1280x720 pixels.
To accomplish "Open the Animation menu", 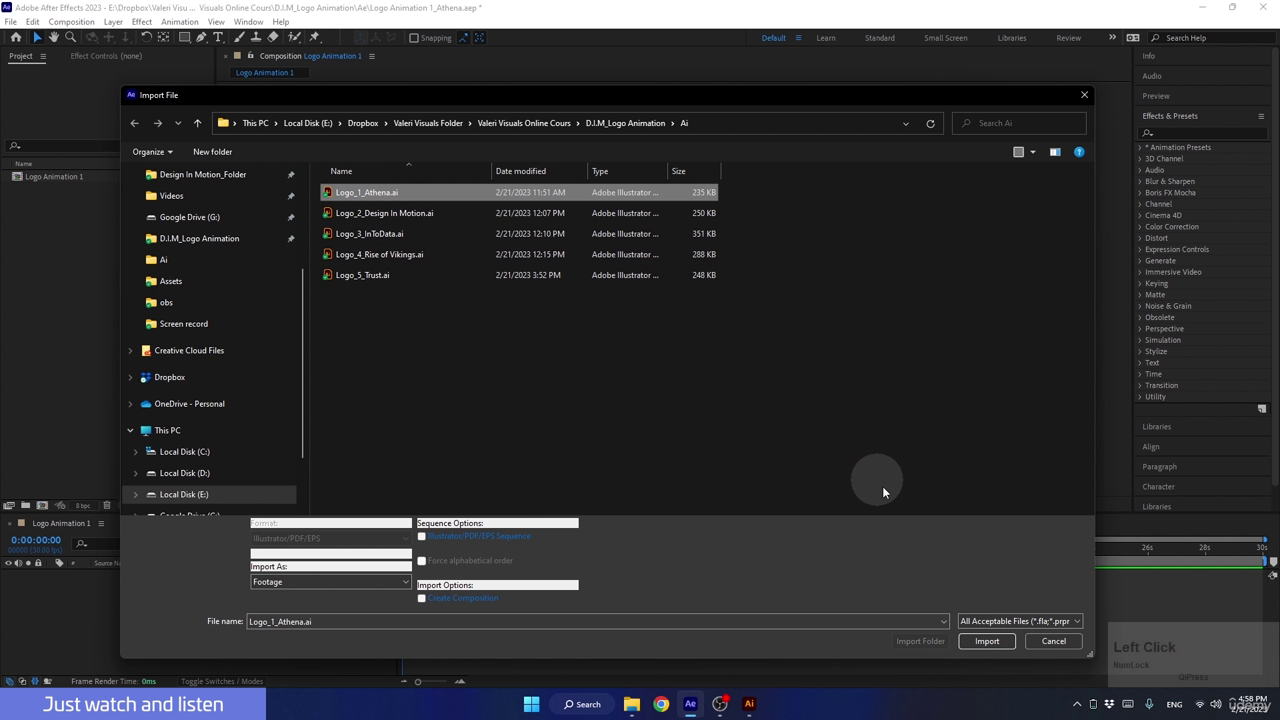I will pyautogui.click(x=180, y=21).
